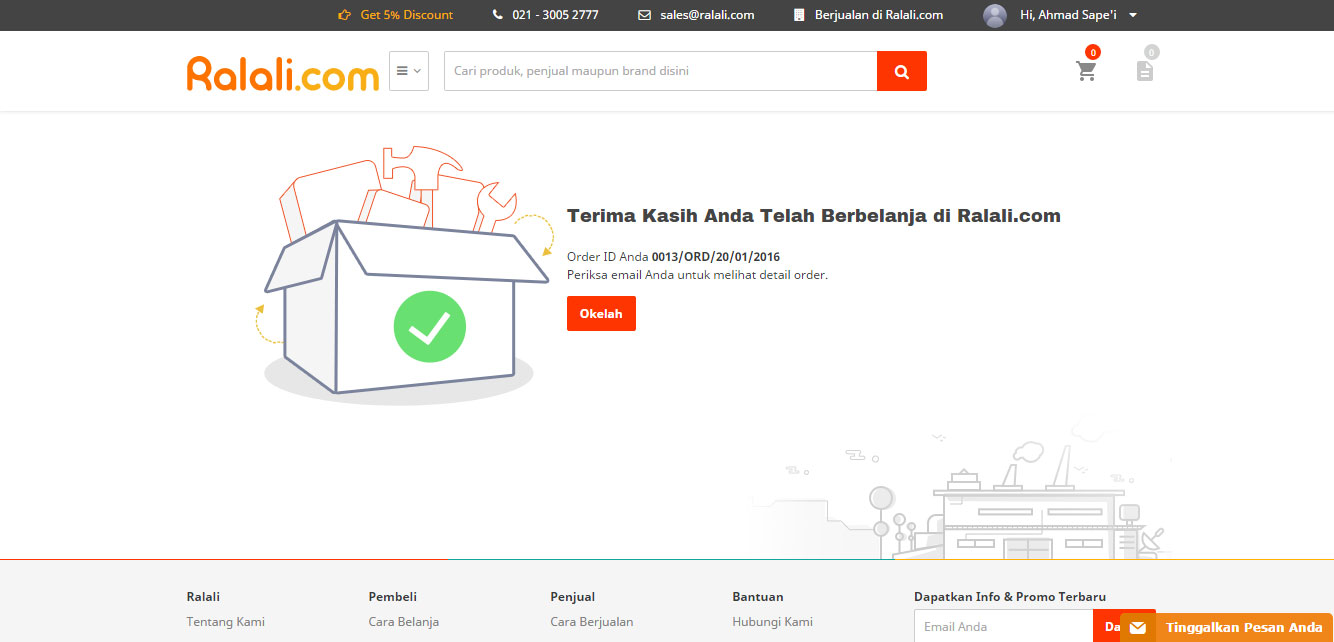Click the search magnifier button
The width and height of the screenshot is (1334, 642).
[x=901, y=71]
